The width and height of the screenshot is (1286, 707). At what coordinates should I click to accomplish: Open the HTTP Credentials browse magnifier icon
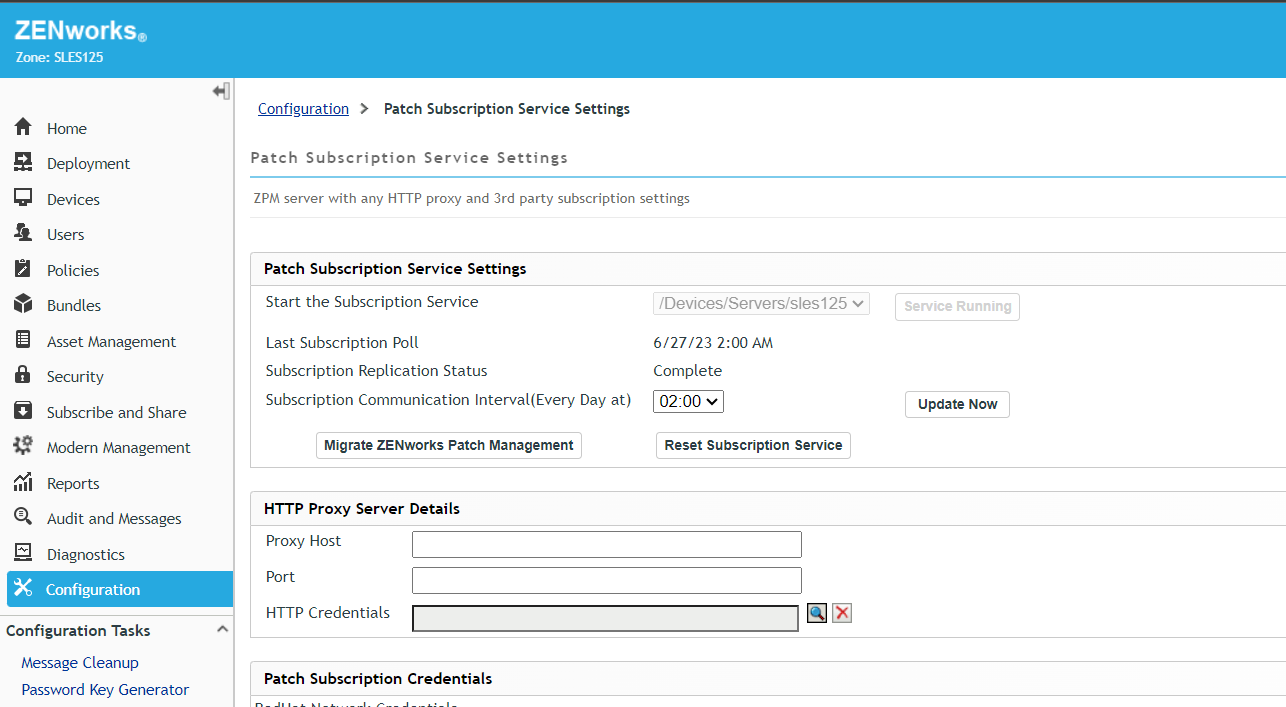pos(816,612)
